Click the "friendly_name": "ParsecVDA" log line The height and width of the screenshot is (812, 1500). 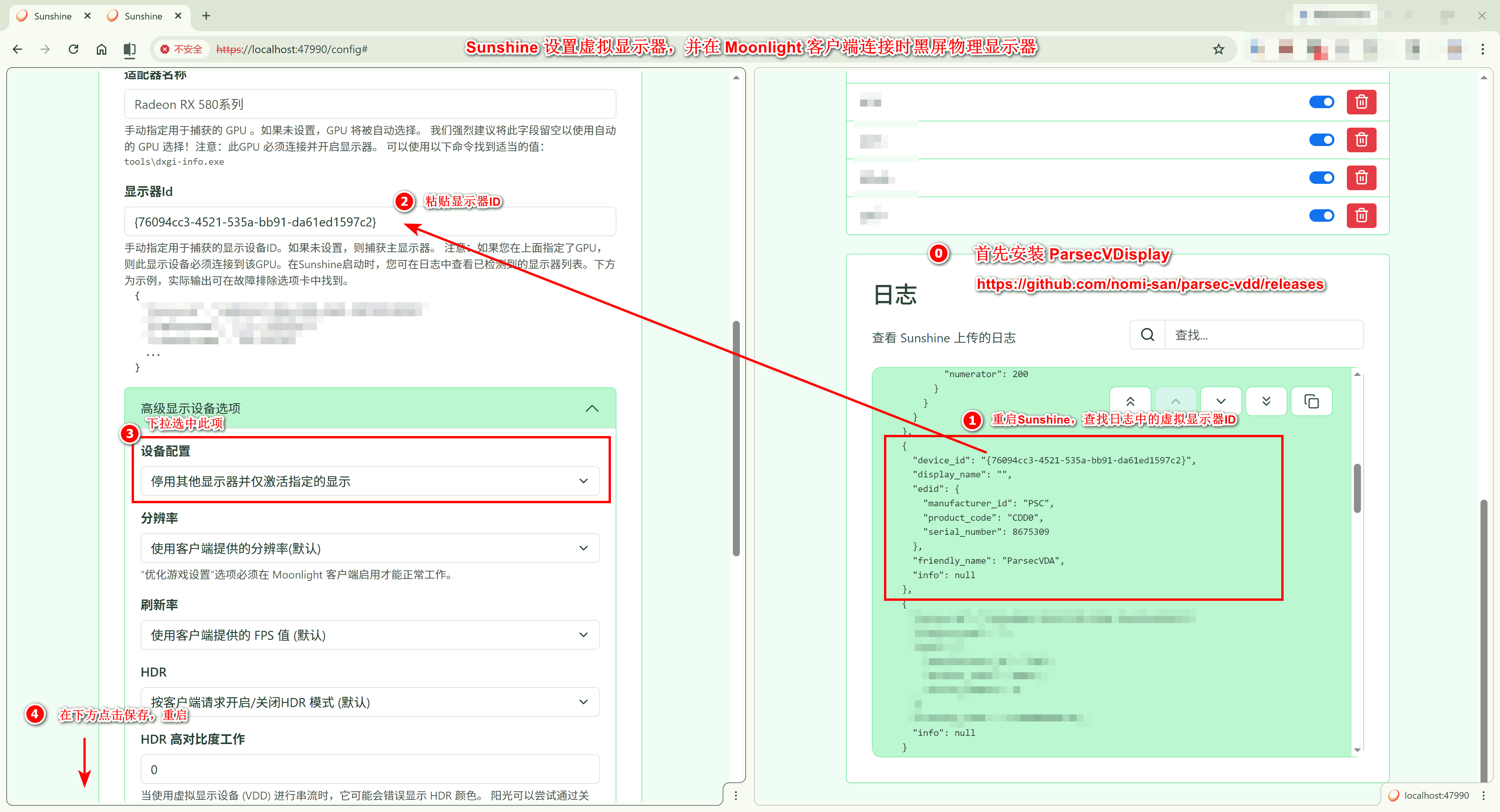click(x=988, y=560)
